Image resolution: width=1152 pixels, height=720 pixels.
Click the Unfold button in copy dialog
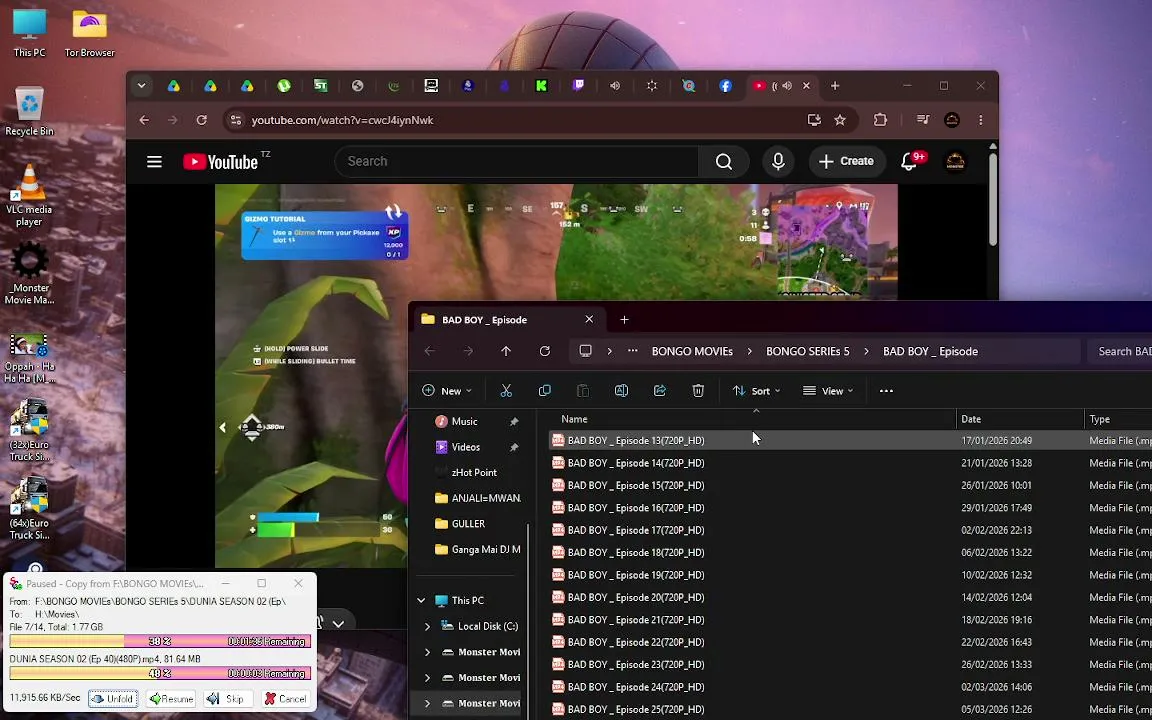pyautogui.click(x=113, y=699)
